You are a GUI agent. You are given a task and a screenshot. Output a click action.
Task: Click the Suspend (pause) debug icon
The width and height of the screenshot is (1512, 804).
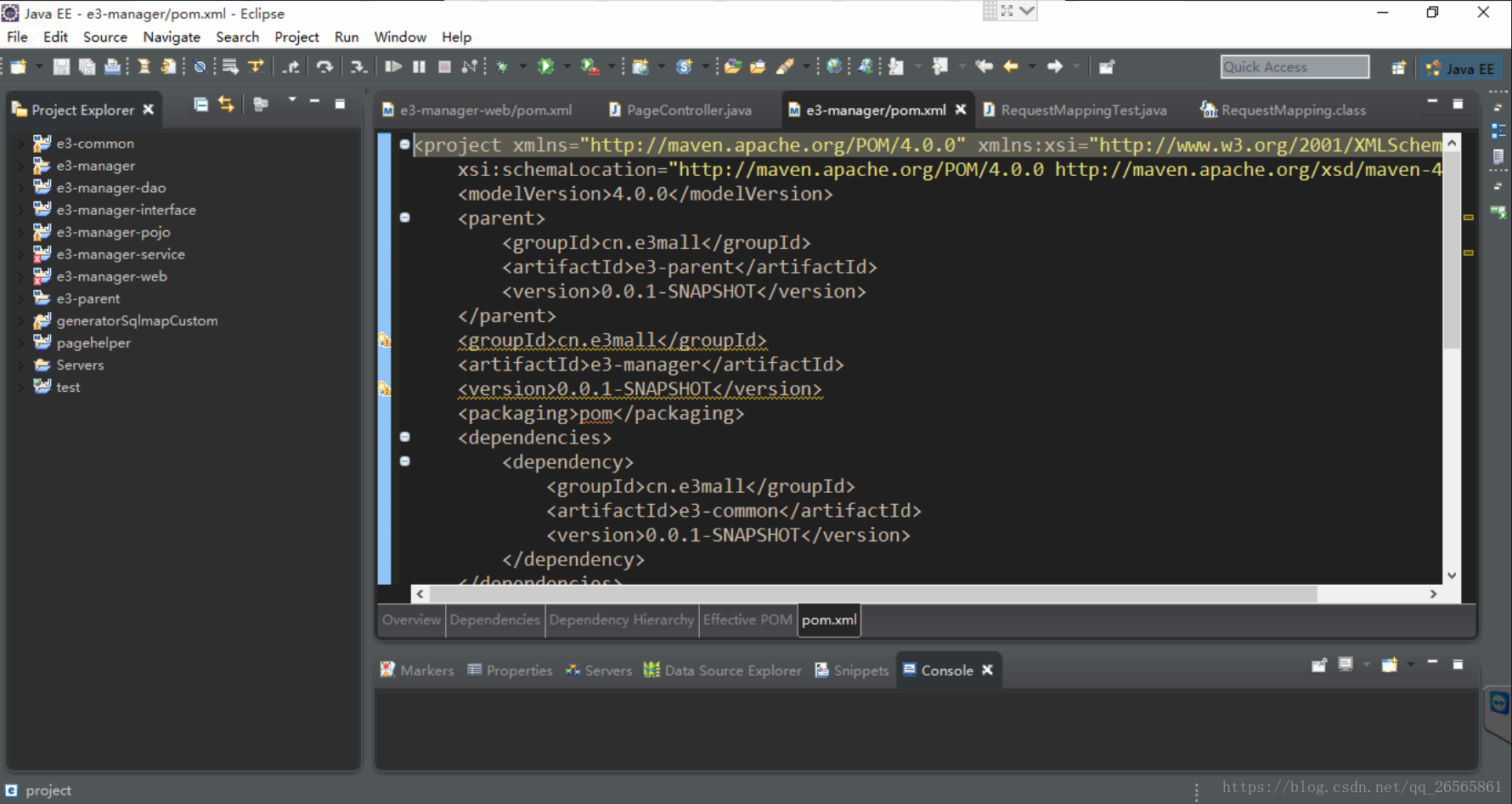click(419, 66)
